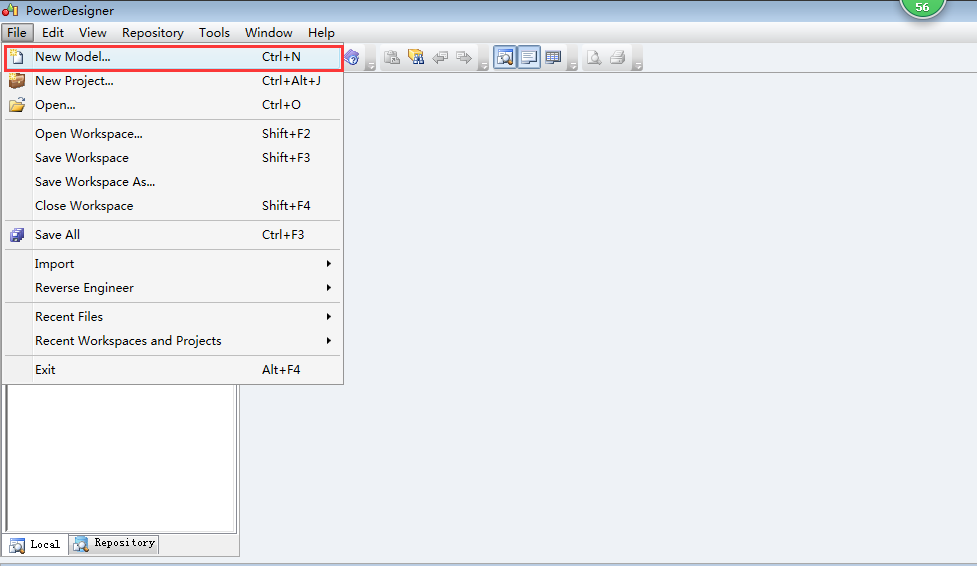Click the New Model page icon

click(17, 57)
